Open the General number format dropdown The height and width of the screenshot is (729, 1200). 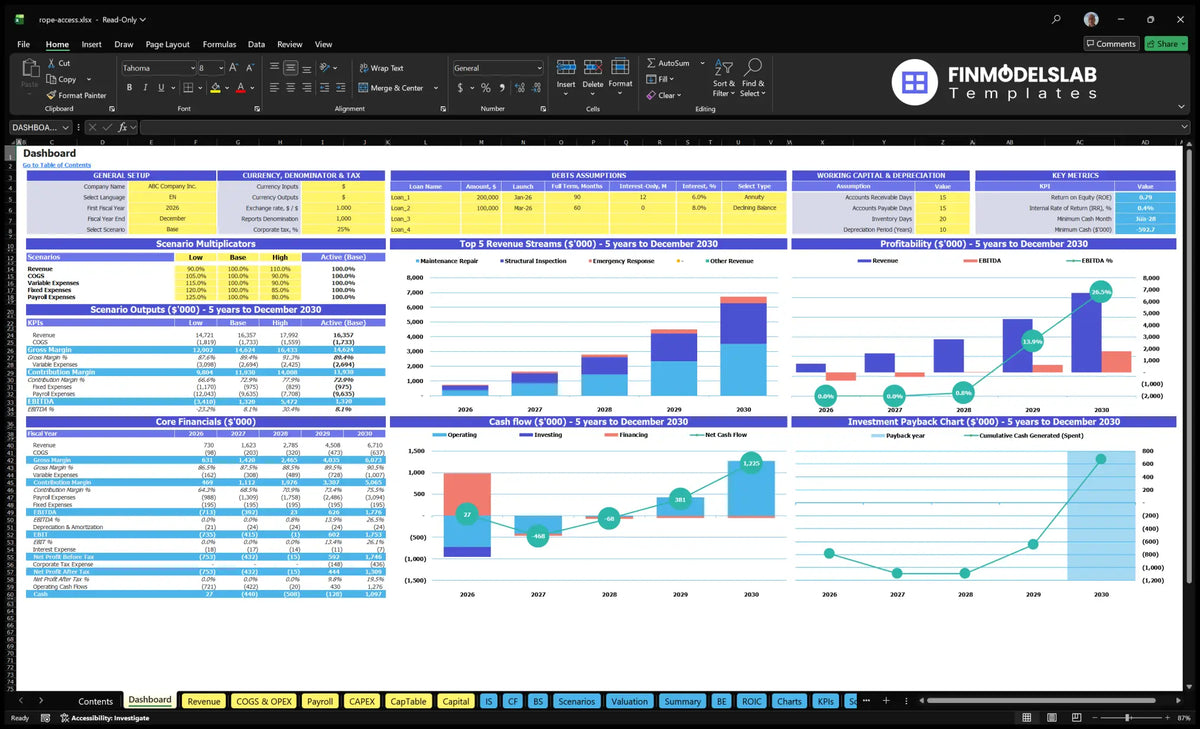pos(539,68)
